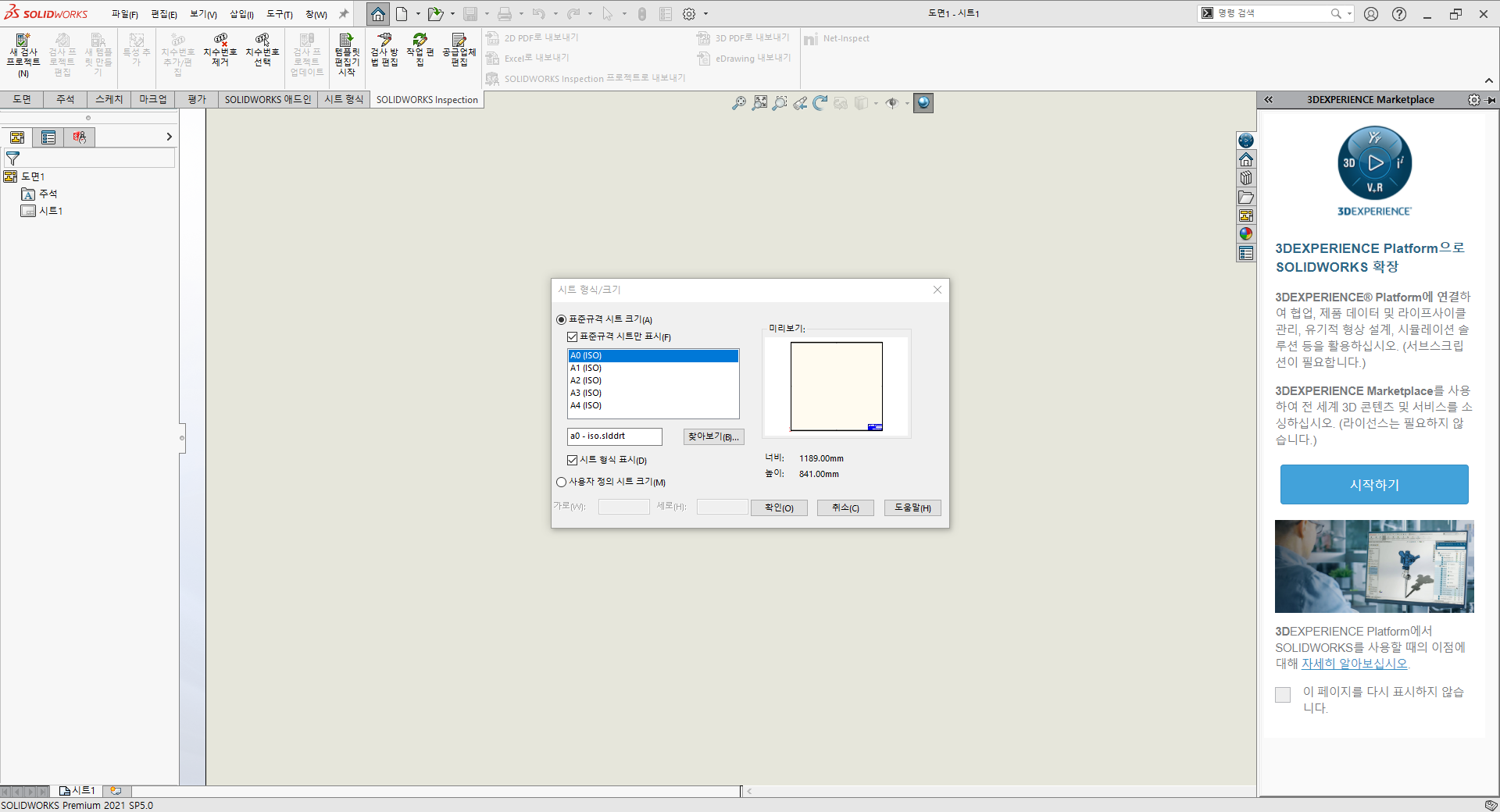Click the Zoom to Fit view icon

[x=739, y=103]
